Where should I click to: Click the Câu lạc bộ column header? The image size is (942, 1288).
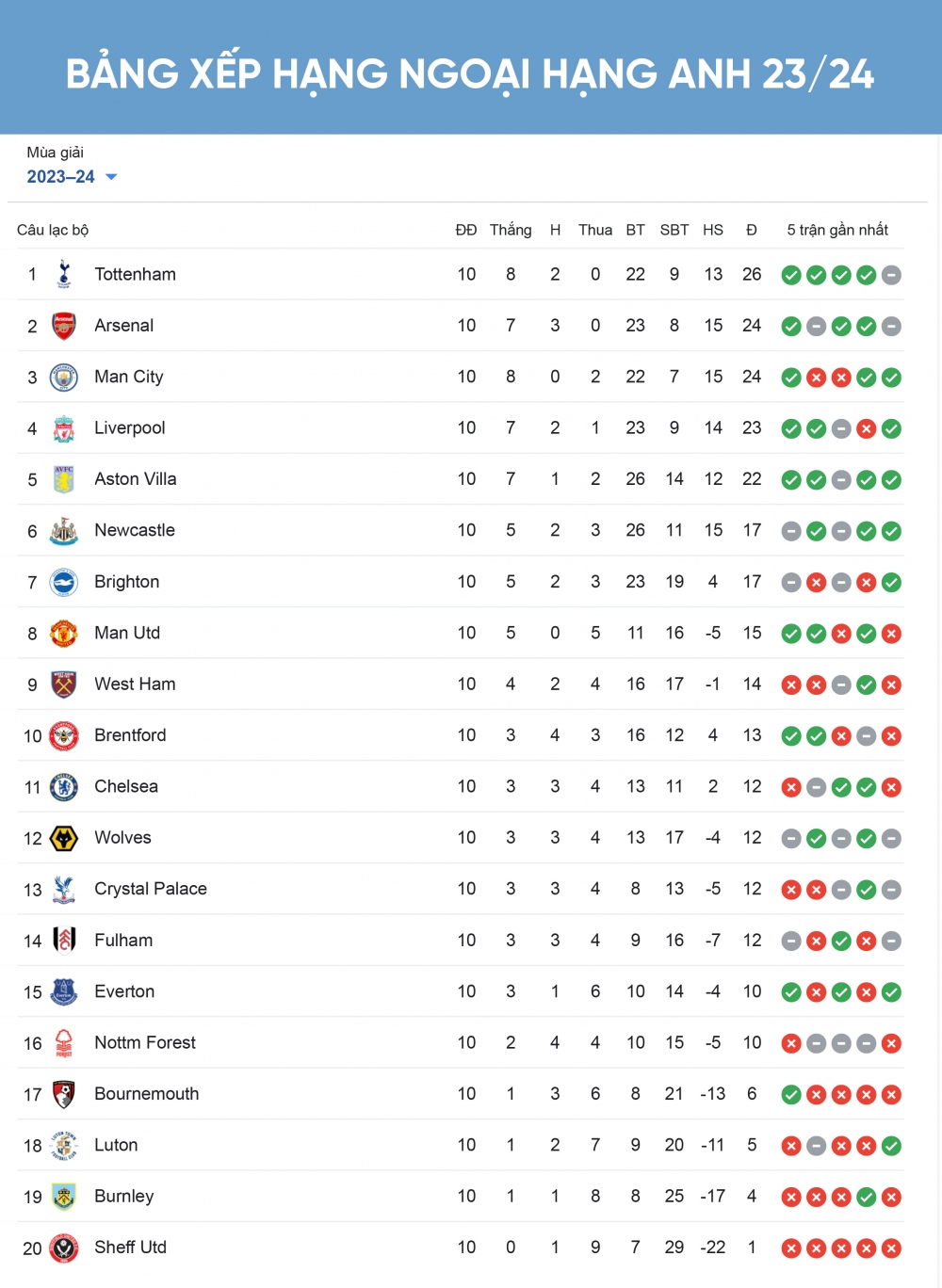(53, 230)
